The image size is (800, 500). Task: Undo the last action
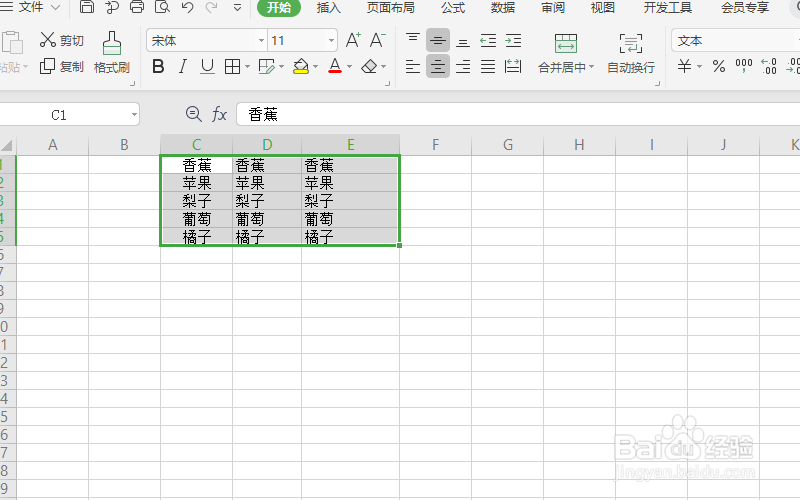[187, 7]
